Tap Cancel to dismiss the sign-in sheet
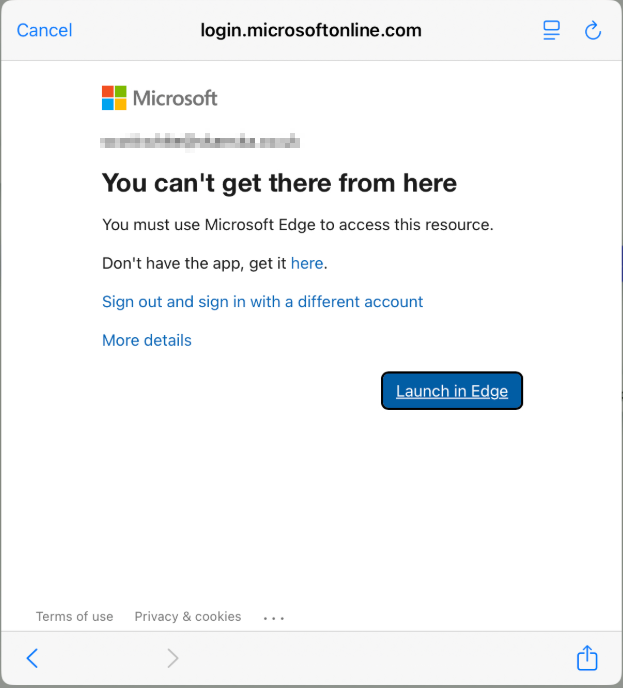The image size is (623, 688). 44,30
